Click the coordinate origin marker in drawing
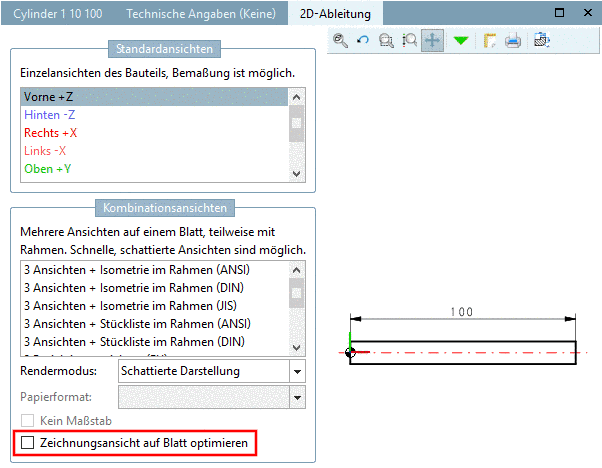The width and height of the screenshot is (602, 468). 350,352
